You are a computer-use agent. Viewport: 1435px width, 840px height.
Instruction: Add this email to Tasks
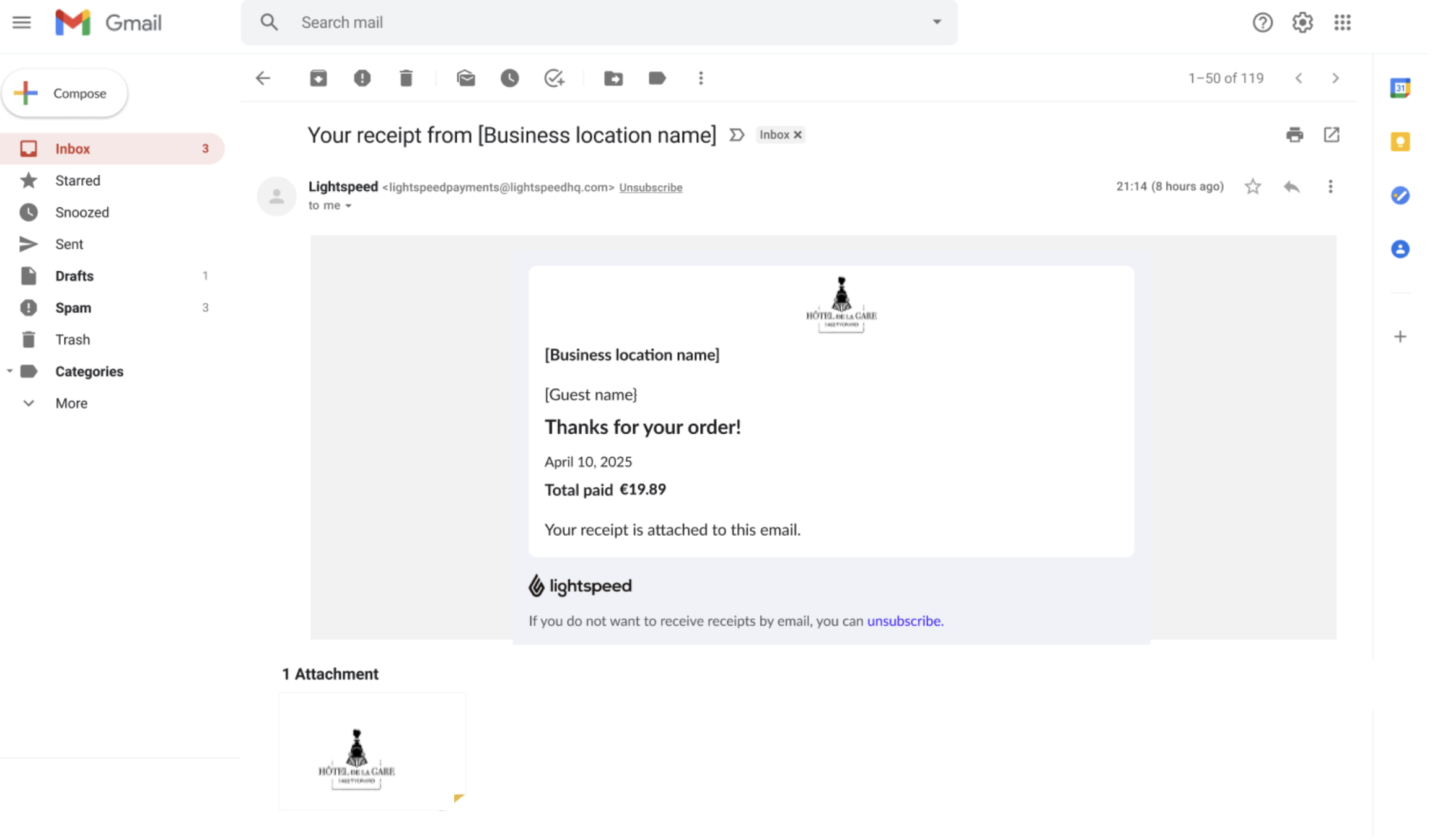(554, 78)
